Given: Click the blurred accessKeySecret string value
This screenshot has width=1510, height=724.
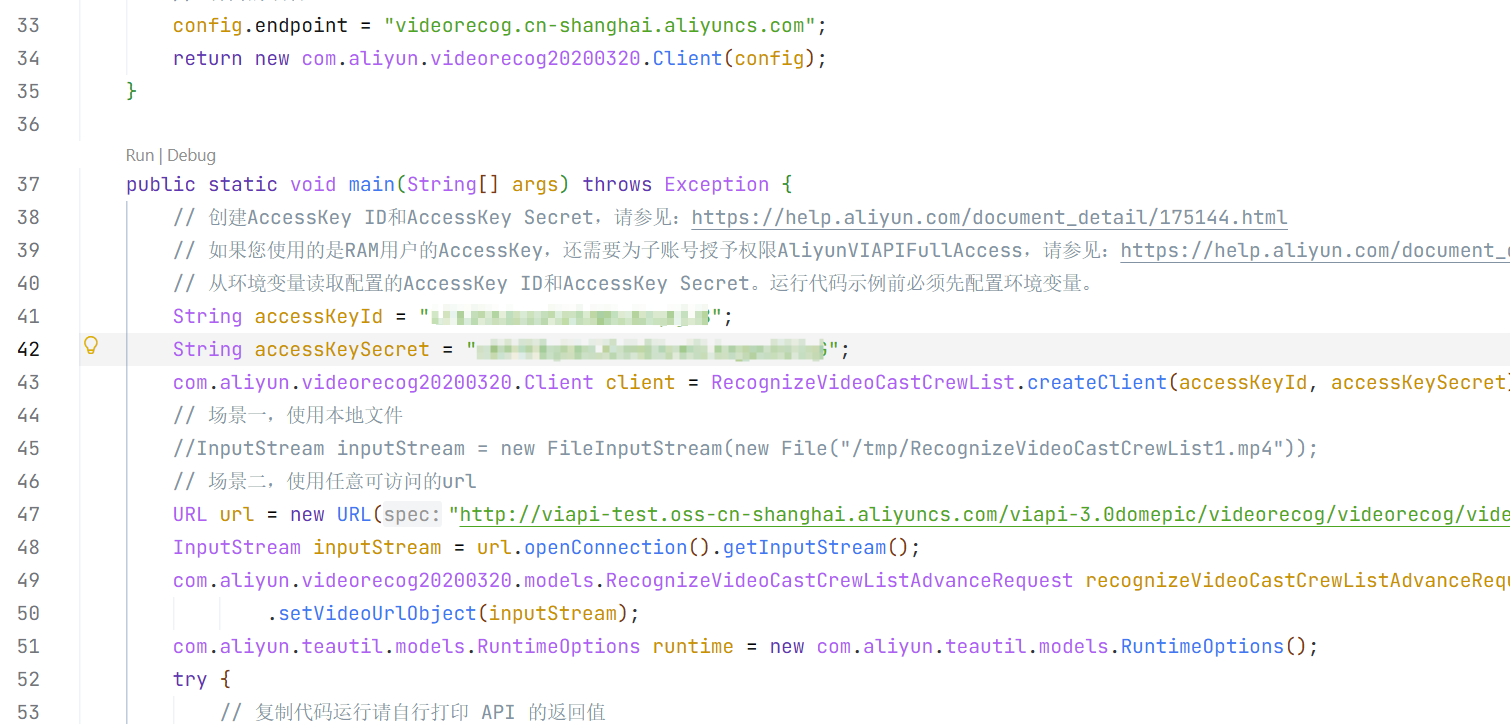Looking at the screenshot, I should click(x=652, y=349).
